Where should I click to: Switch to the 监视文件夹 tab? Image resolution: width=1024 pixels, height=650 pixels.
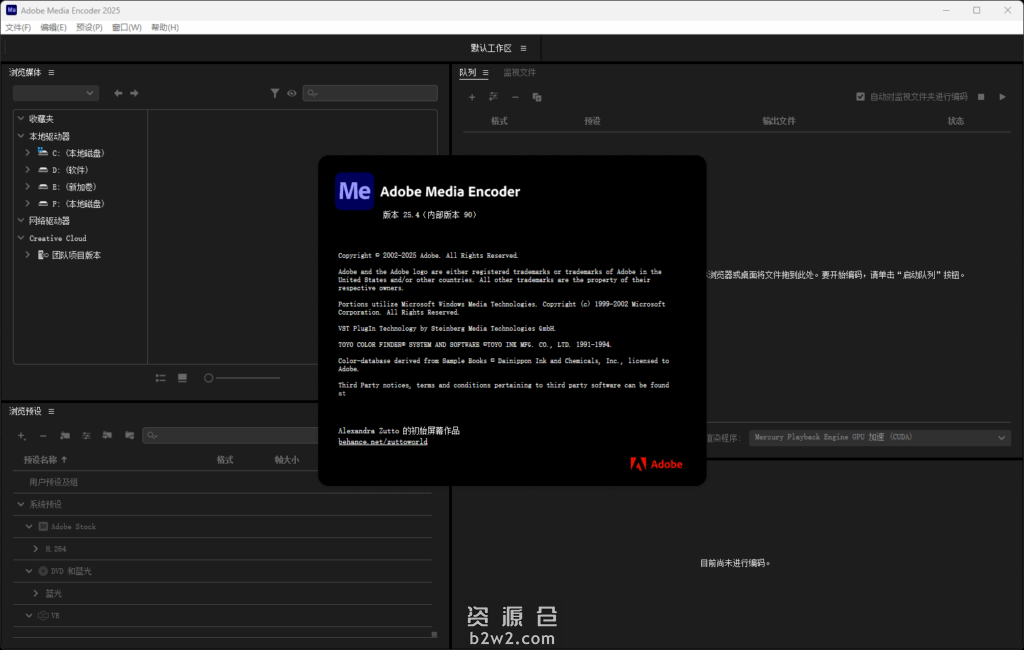pyautogui.click(x=518, y=72)
